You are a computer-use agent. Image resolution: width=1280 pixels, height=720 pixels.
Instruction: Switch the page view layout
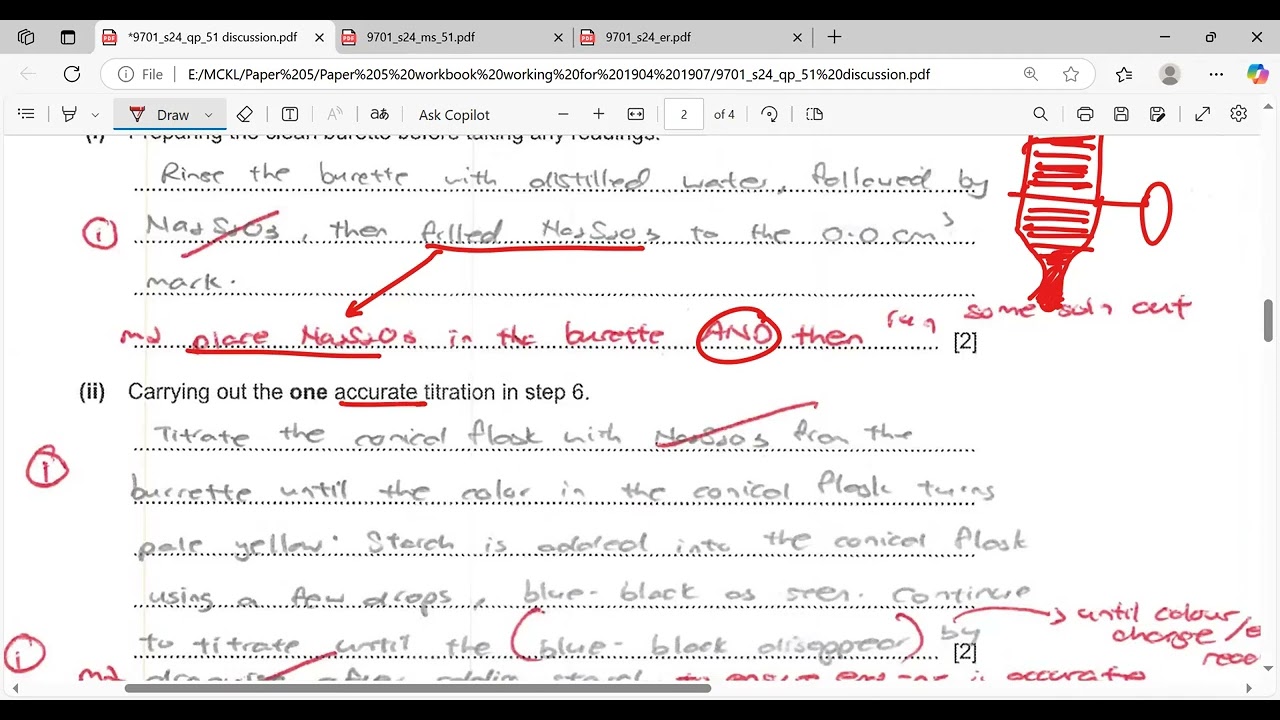[814, 114]
